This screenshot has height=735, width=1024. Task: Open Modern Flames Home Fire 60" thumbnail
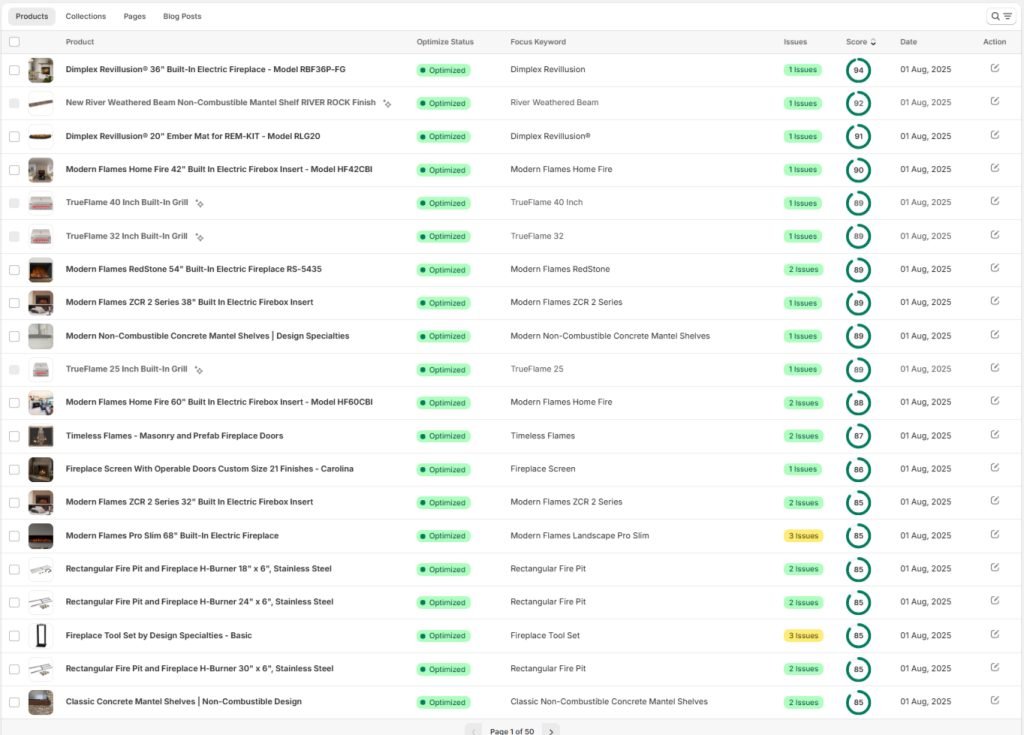point(40,403)
